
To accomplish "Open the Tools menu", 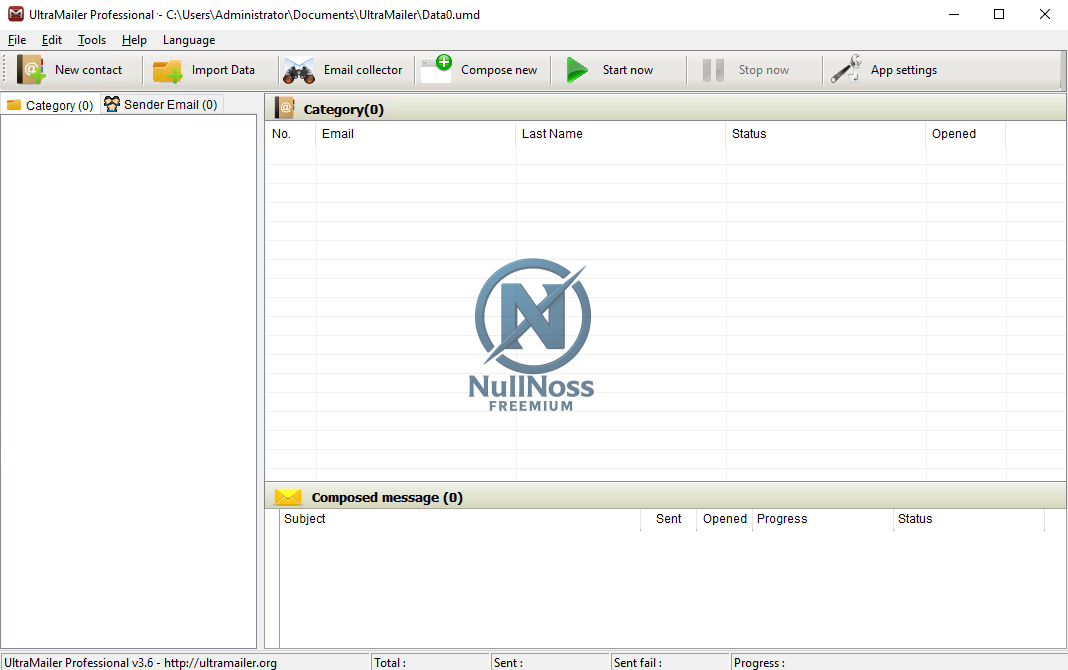I will (91, 40).
